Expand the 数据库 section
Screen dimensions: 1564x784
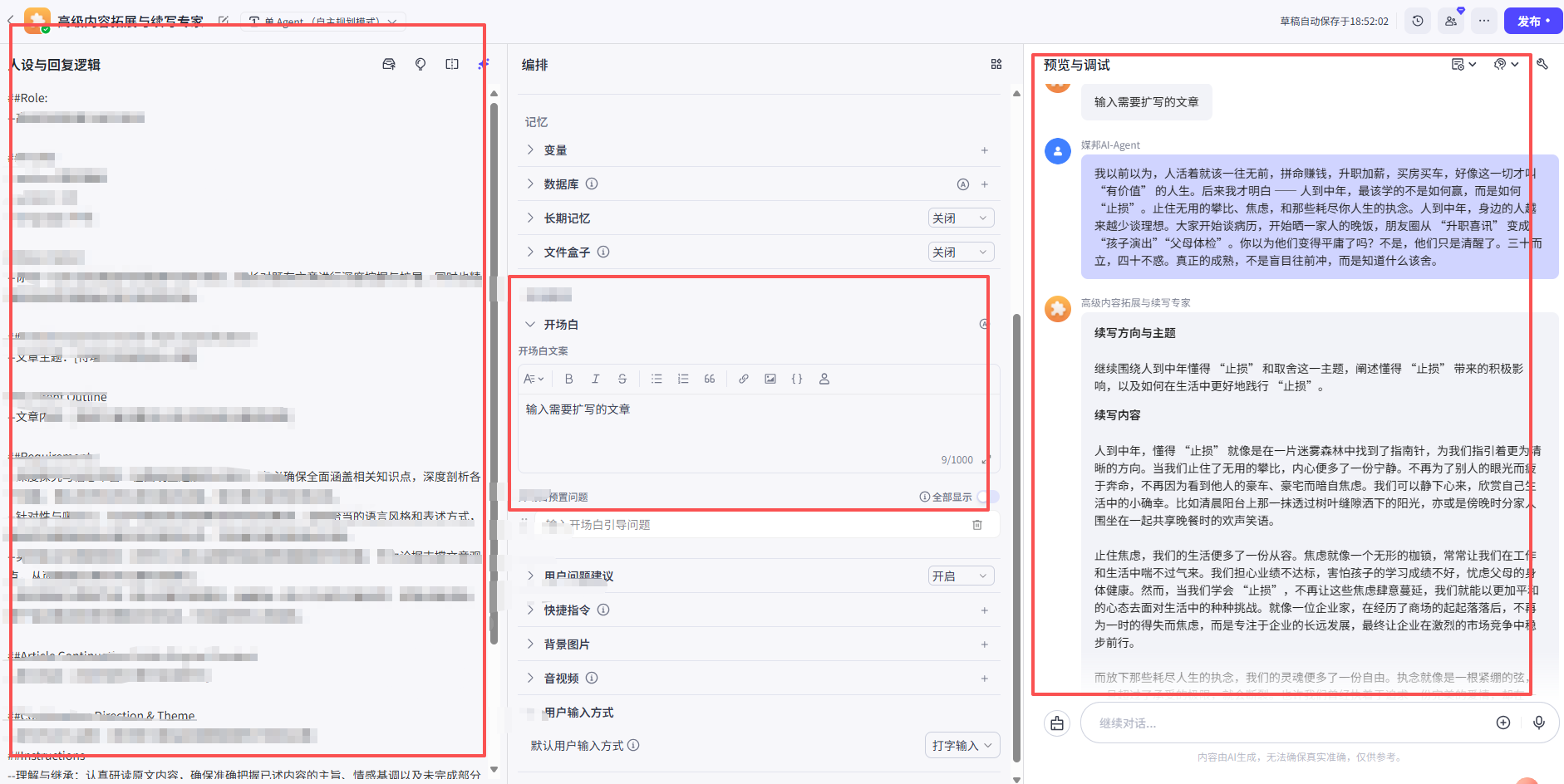[530, 184]
